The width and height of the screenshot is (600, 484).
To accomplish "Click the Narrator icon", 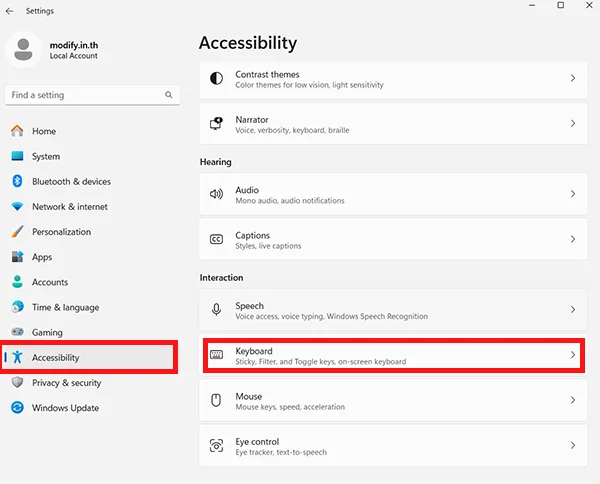I will click(x=216, y=123).
